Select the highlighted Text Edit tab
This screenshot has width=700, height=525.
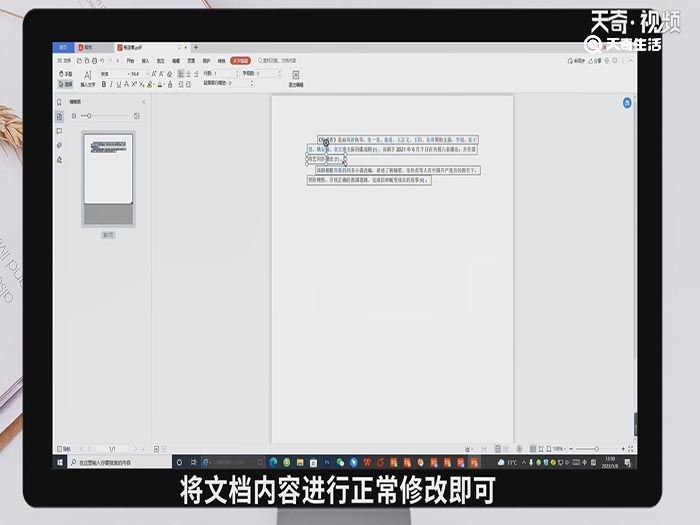tap(240, 60)
